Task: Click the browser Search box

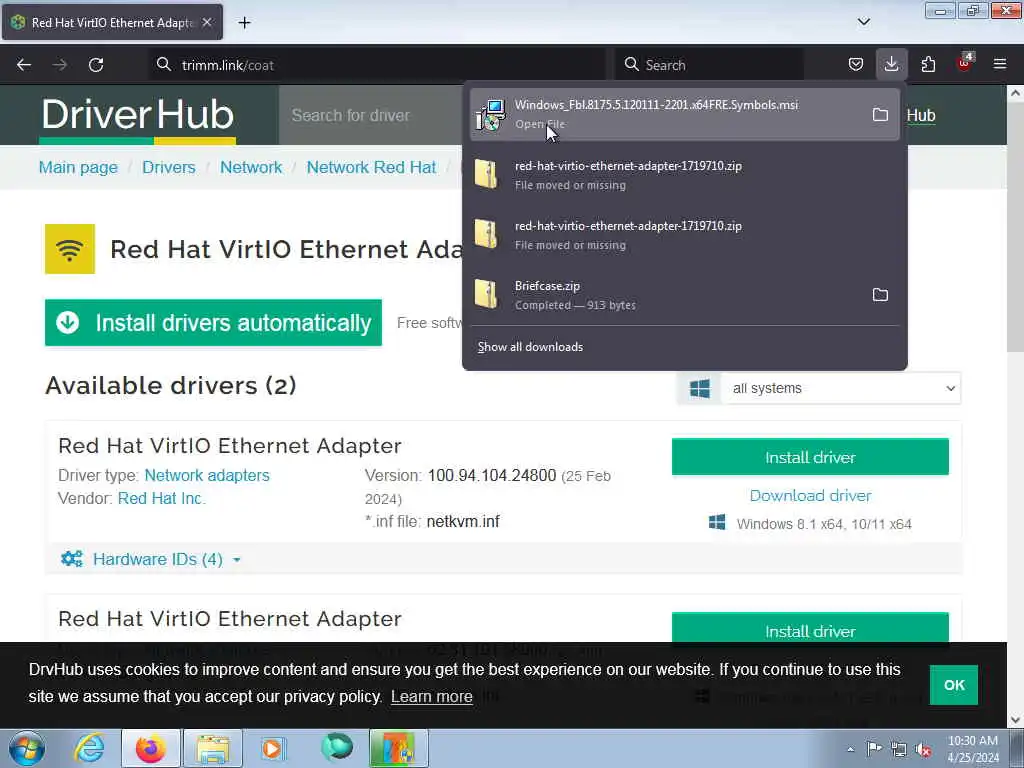Action: pos(709,65)
